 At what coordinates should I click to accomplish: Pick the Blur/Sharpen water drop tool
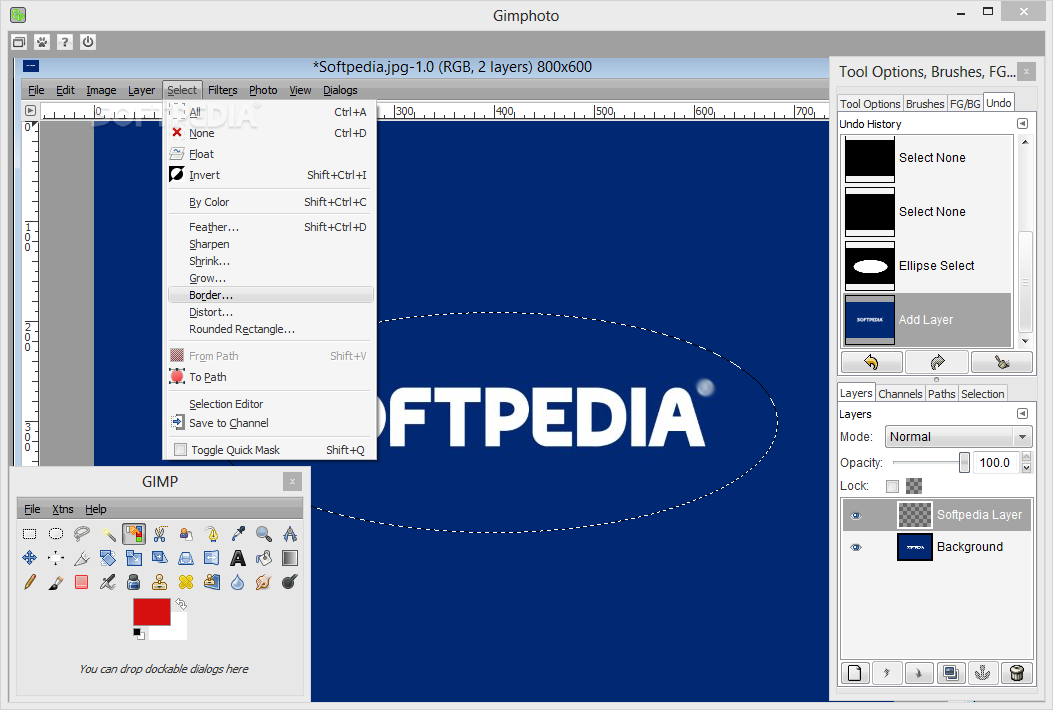click(238, 582)
